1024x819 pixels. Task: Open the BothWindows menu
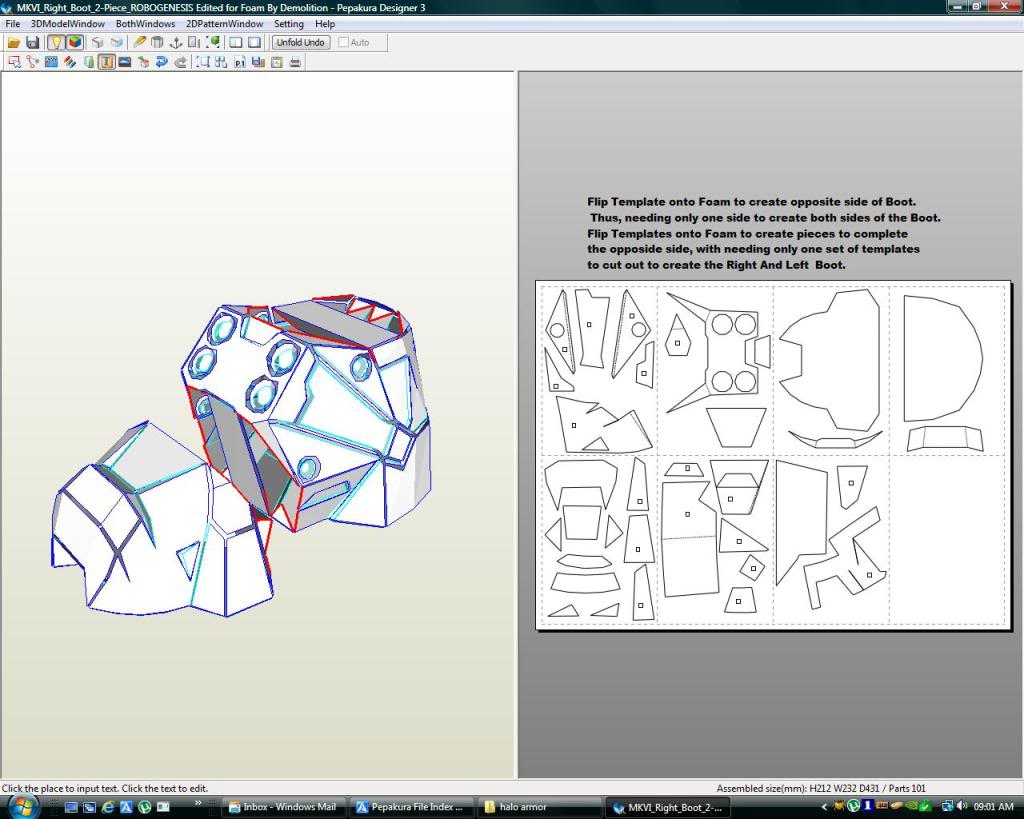click(x=145, y=24)
